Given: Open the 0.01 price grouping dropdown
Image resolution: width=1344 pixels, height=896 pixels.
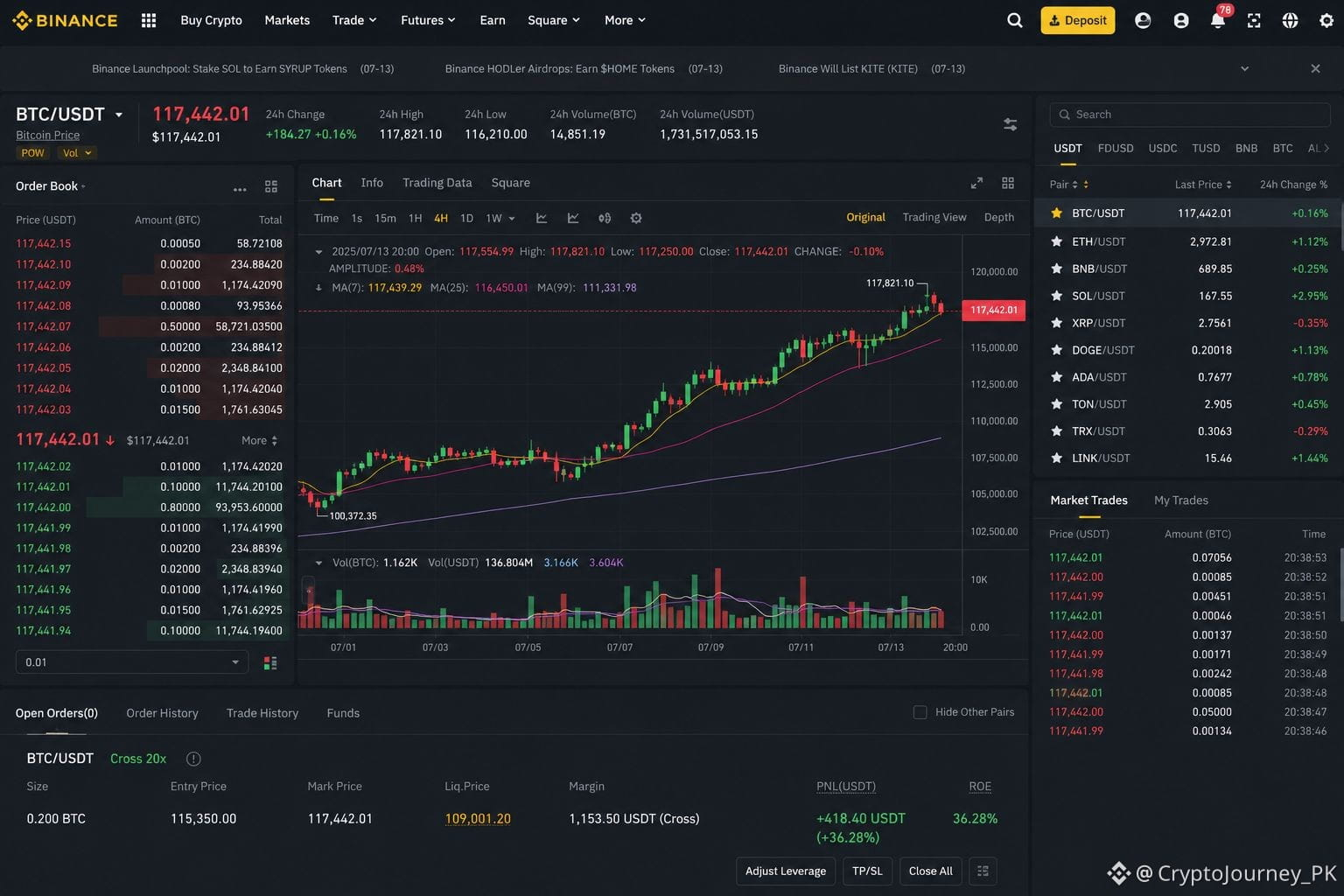Looking at the screenshot, I should click(x=132, y=662).
